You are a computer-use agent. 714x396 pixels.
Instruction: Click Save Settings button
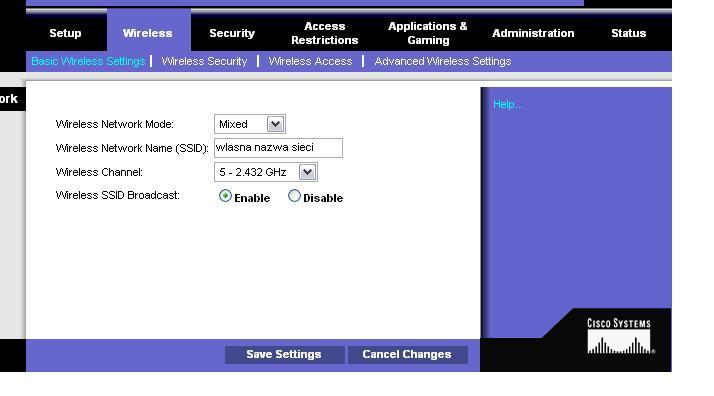pyautogui.click(x=284, y=355)
